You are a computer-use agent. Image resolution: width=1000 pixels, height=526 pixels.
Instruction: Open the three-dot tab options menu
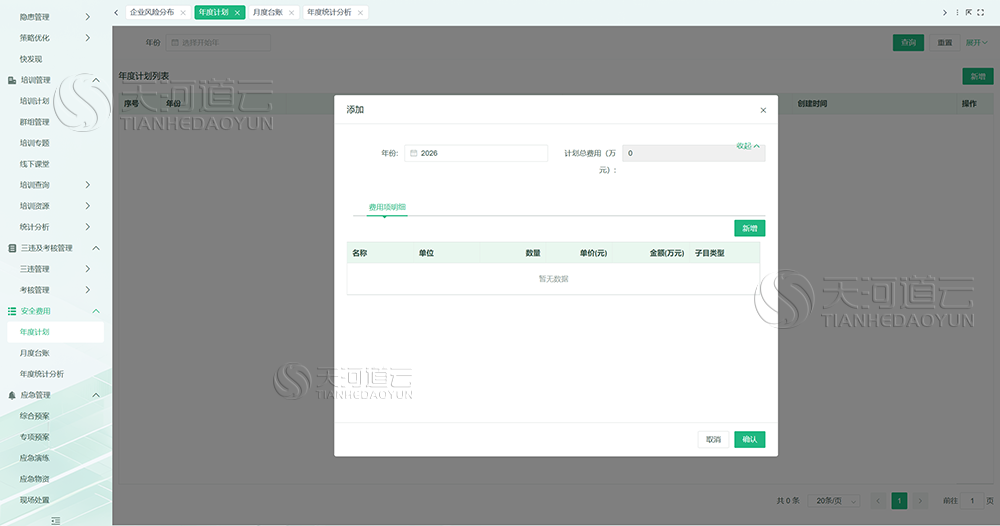click(957, 12)
